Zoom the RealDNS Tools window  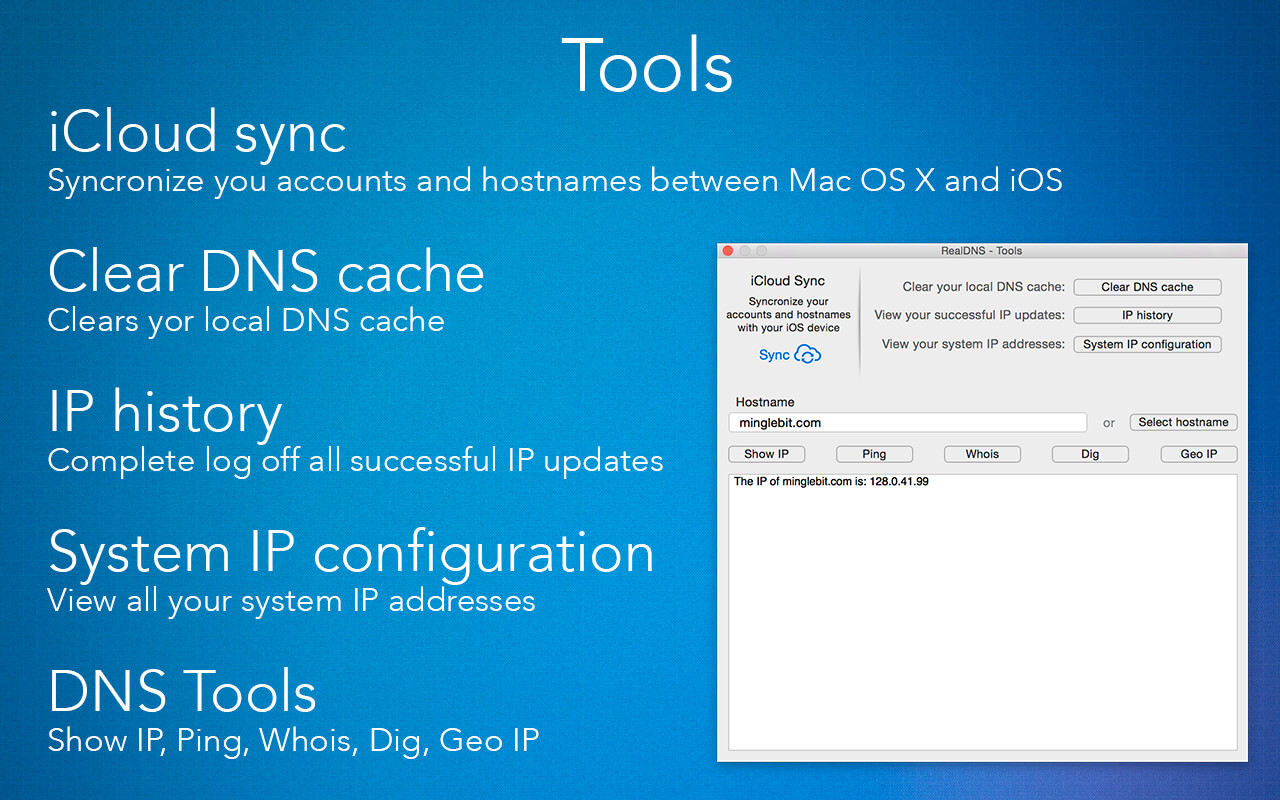pyautogui.click(x=762, y=251)
